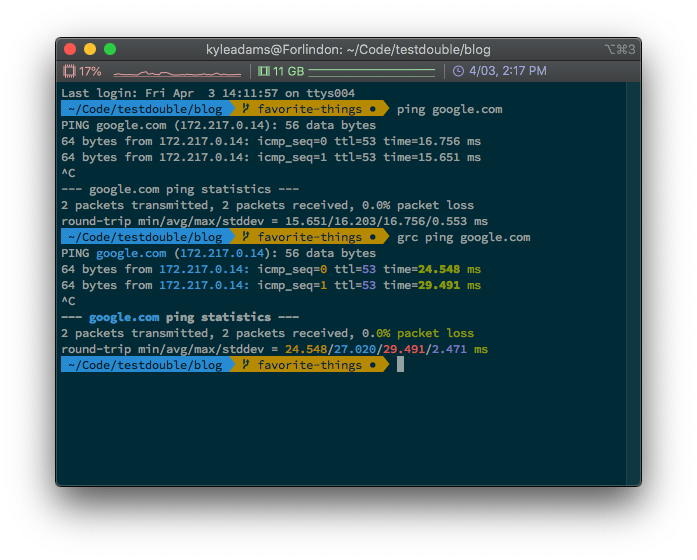Click the CPU chip icon in status bar
Screen dimensions: 697x560
click(69, 71)
